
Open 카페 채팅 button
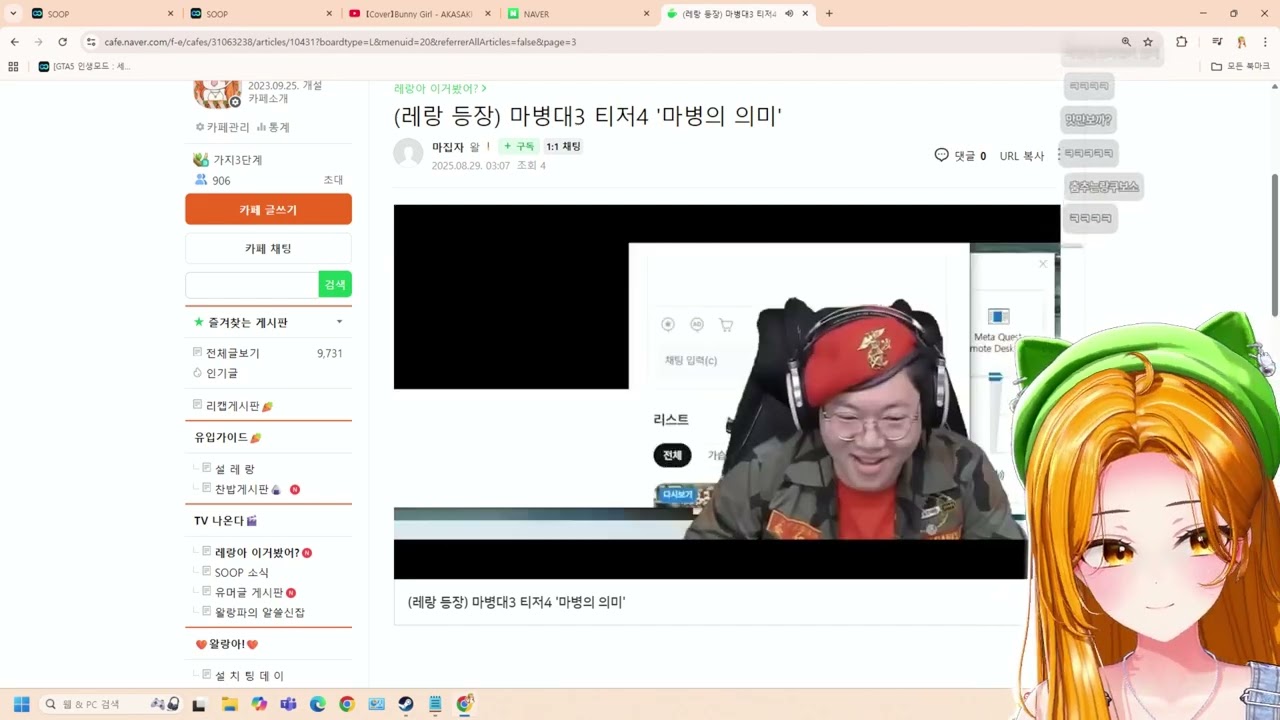268,248
